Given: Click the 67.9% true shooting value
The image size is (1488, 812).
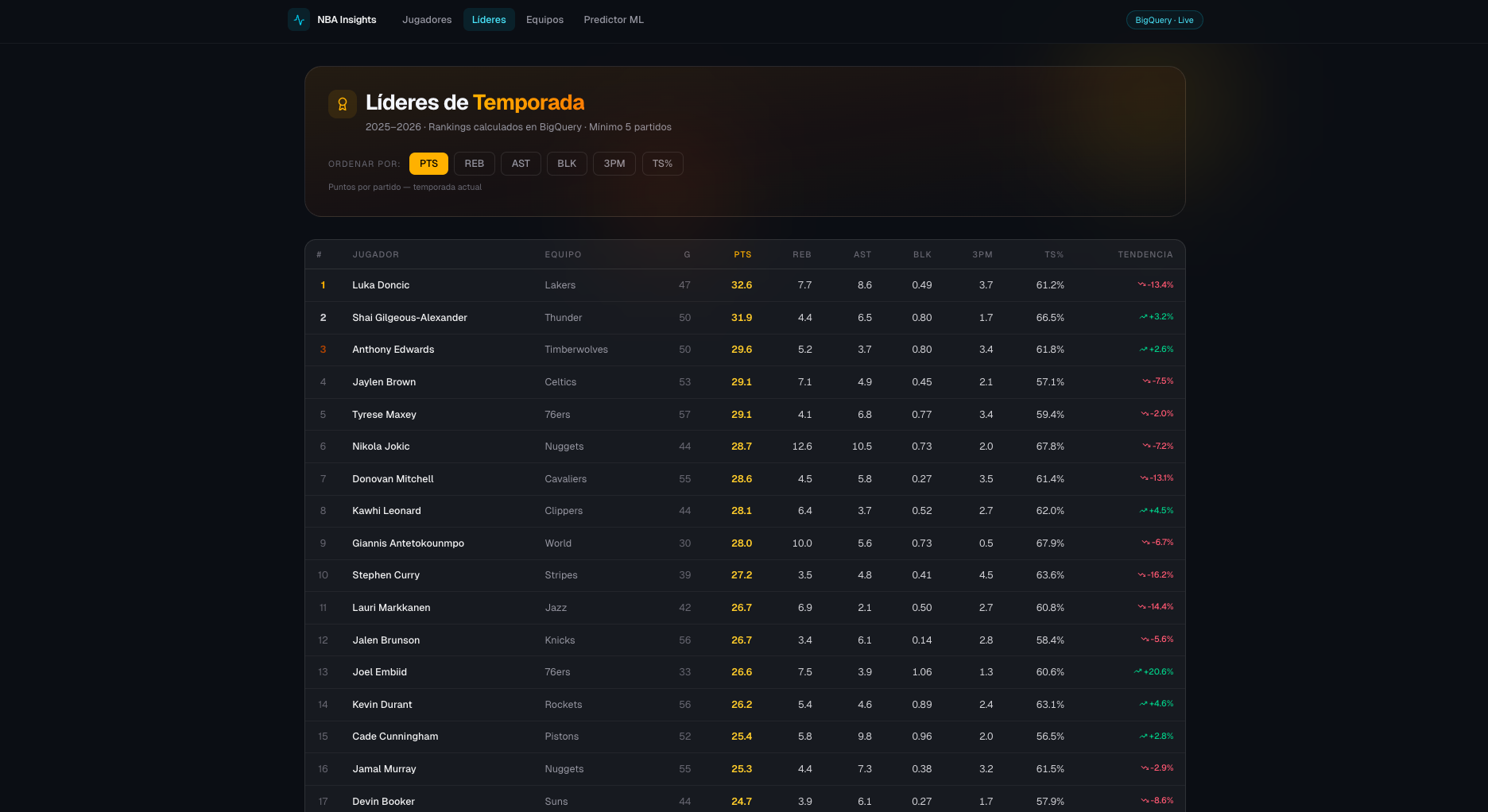Looking at the screenshot, I should click(x=1050, y=543).
